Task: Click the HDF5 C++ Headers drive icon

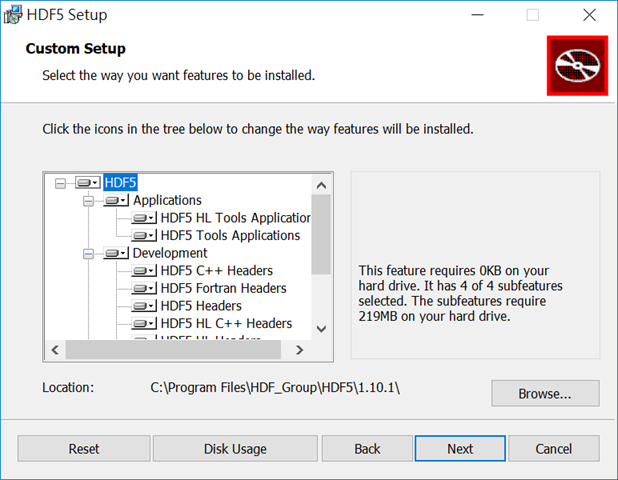Action: [x=144, y=271]
